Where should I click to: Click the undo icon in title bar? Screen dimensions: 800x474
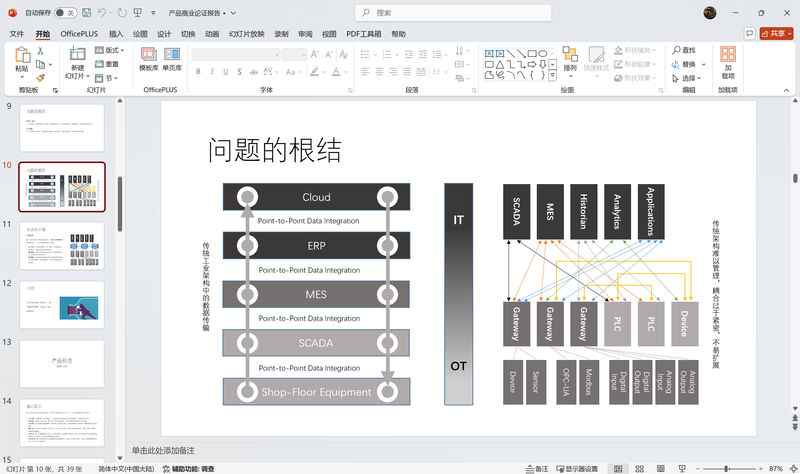tap(102, 13)
